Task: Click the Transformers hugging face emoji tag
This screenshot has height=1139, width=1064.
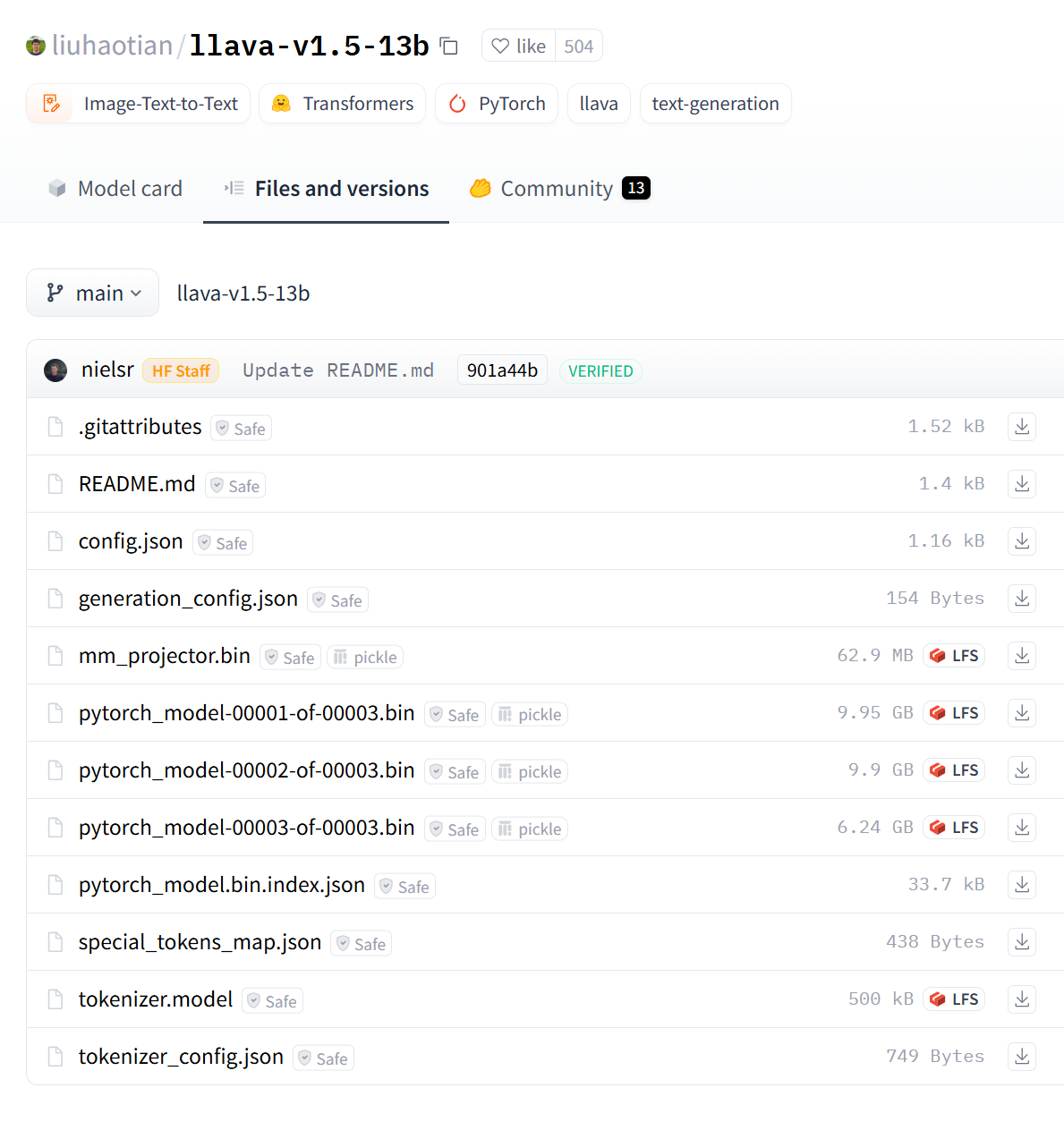Action: (281, 103)
